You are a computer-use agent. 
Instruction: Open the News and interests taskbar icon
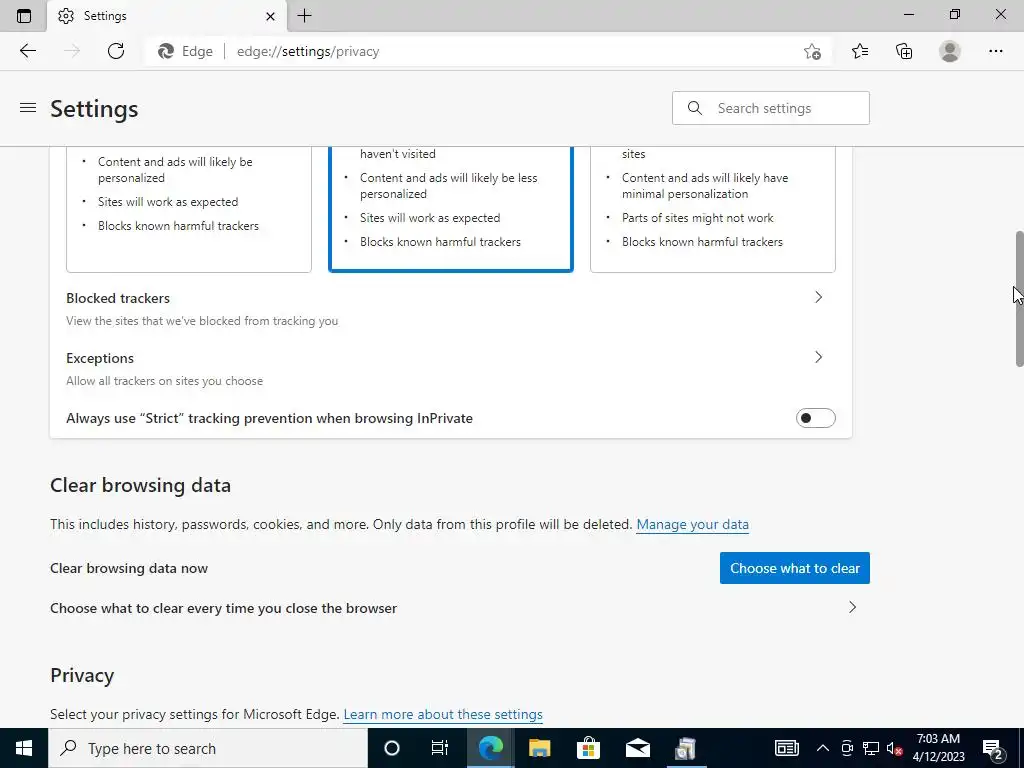pos(786,748)
